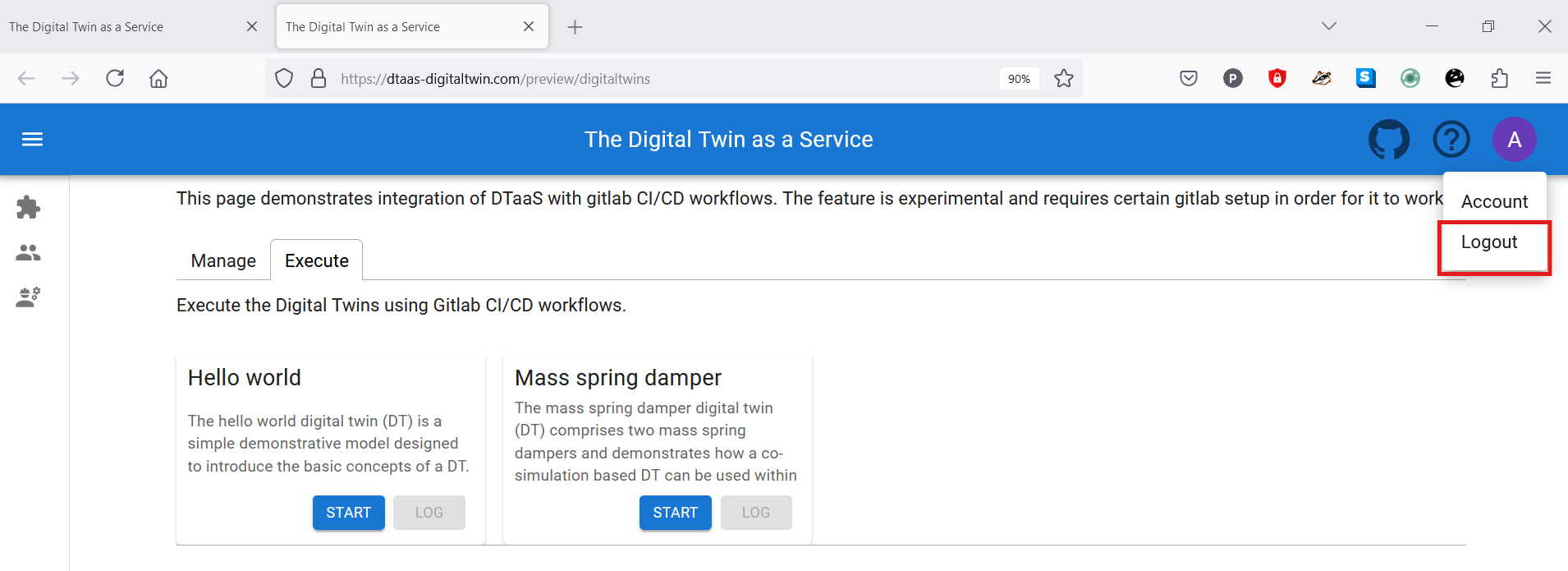Open the browser extensions puzzle icon

point(1499,79)
